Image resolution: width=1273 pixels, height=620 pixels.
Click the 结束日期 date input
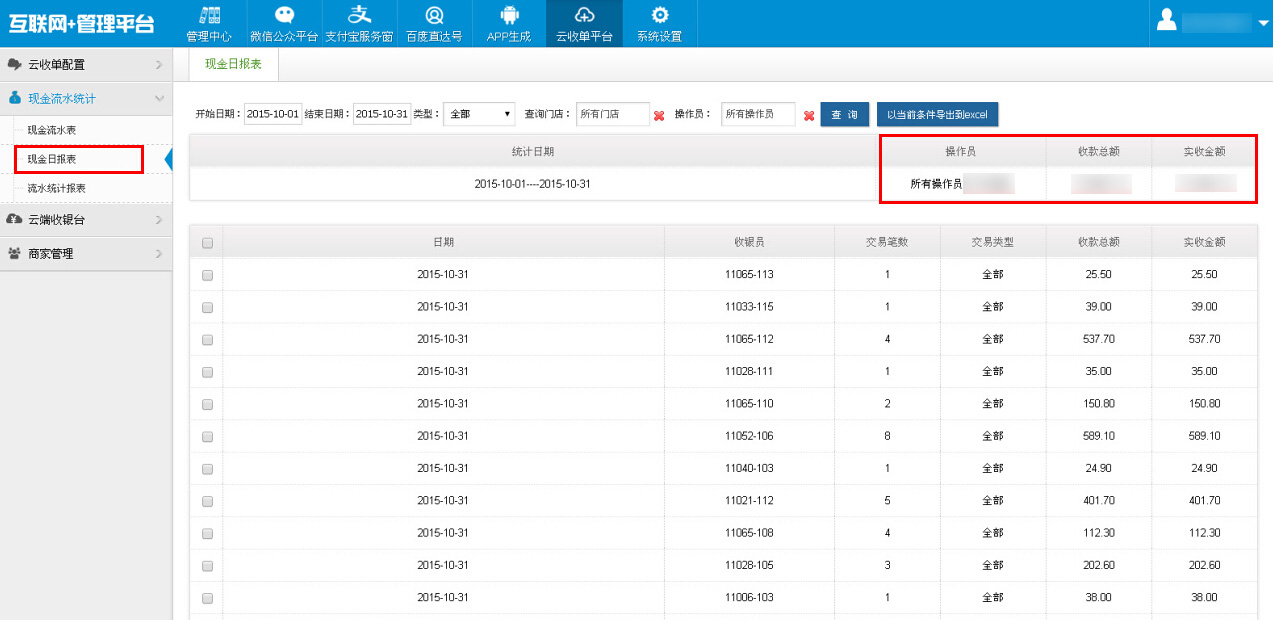382,114
